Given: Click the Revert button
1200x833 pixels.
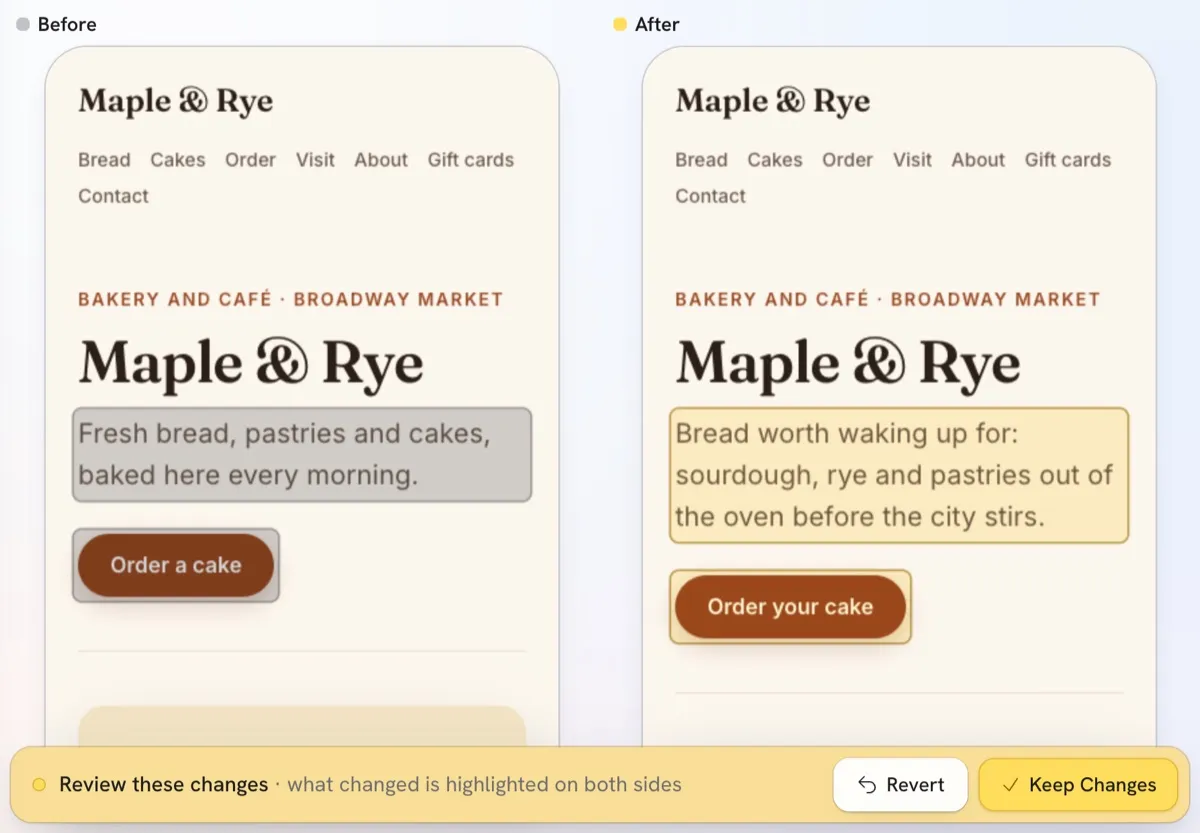Looking at the screenshot, I should (900, 785).
